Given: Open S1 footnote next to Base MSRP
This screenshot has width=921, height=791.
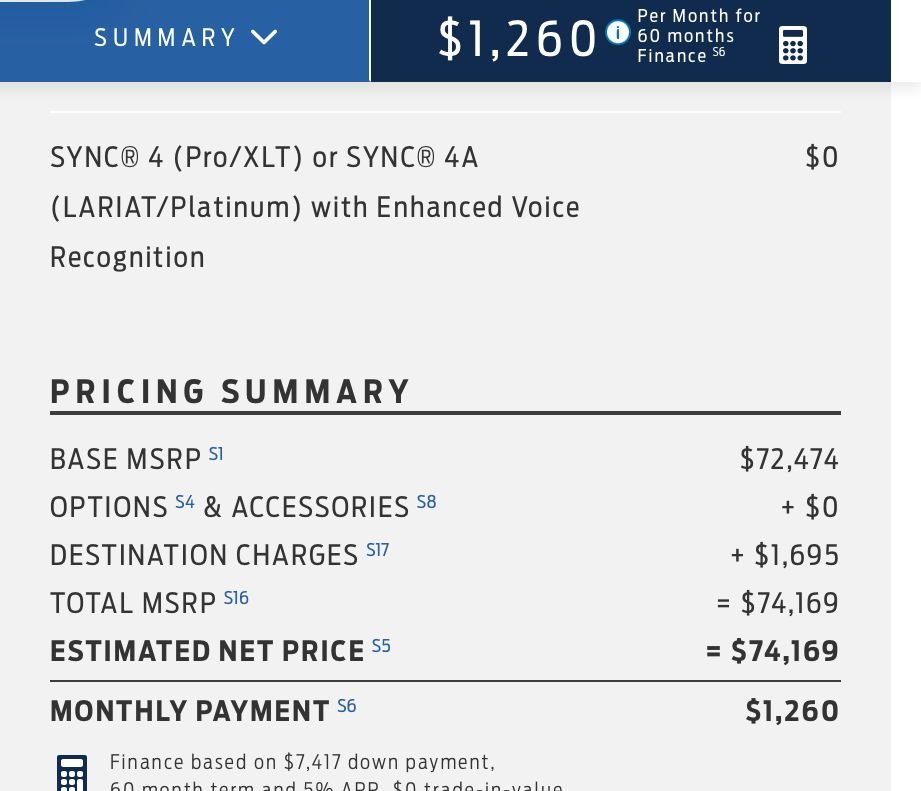Looking at the screenshot, I should coord(216,454).
